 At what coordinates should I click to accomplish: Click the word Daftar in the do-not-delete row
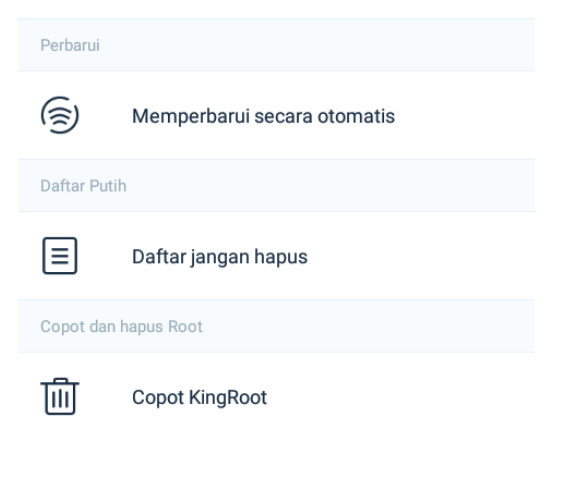click(159, 256)
